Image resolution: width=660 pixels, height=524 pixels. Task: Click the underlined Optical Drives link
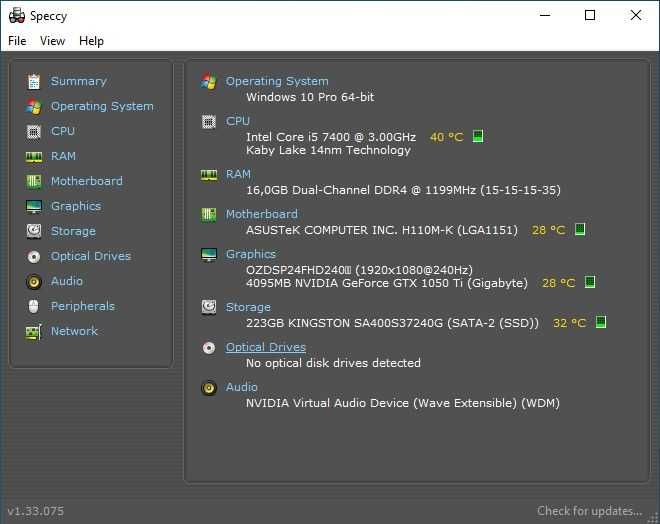[x=266, y=347]
